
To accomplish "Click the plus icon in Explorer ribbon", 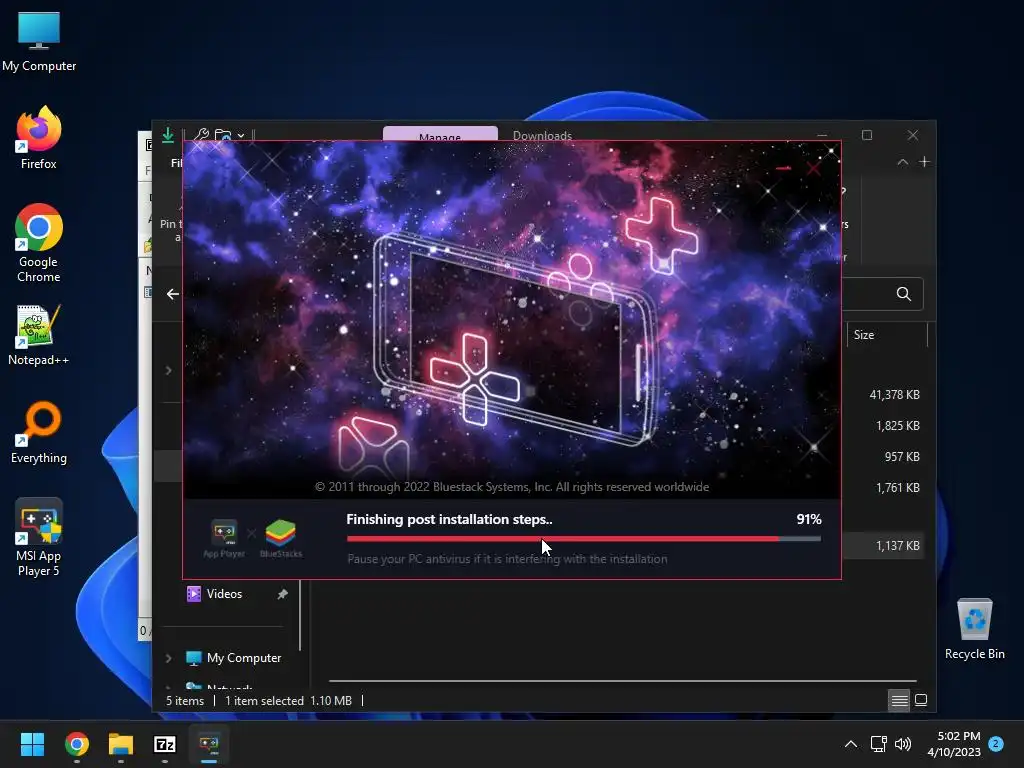I will coord(924,162).
